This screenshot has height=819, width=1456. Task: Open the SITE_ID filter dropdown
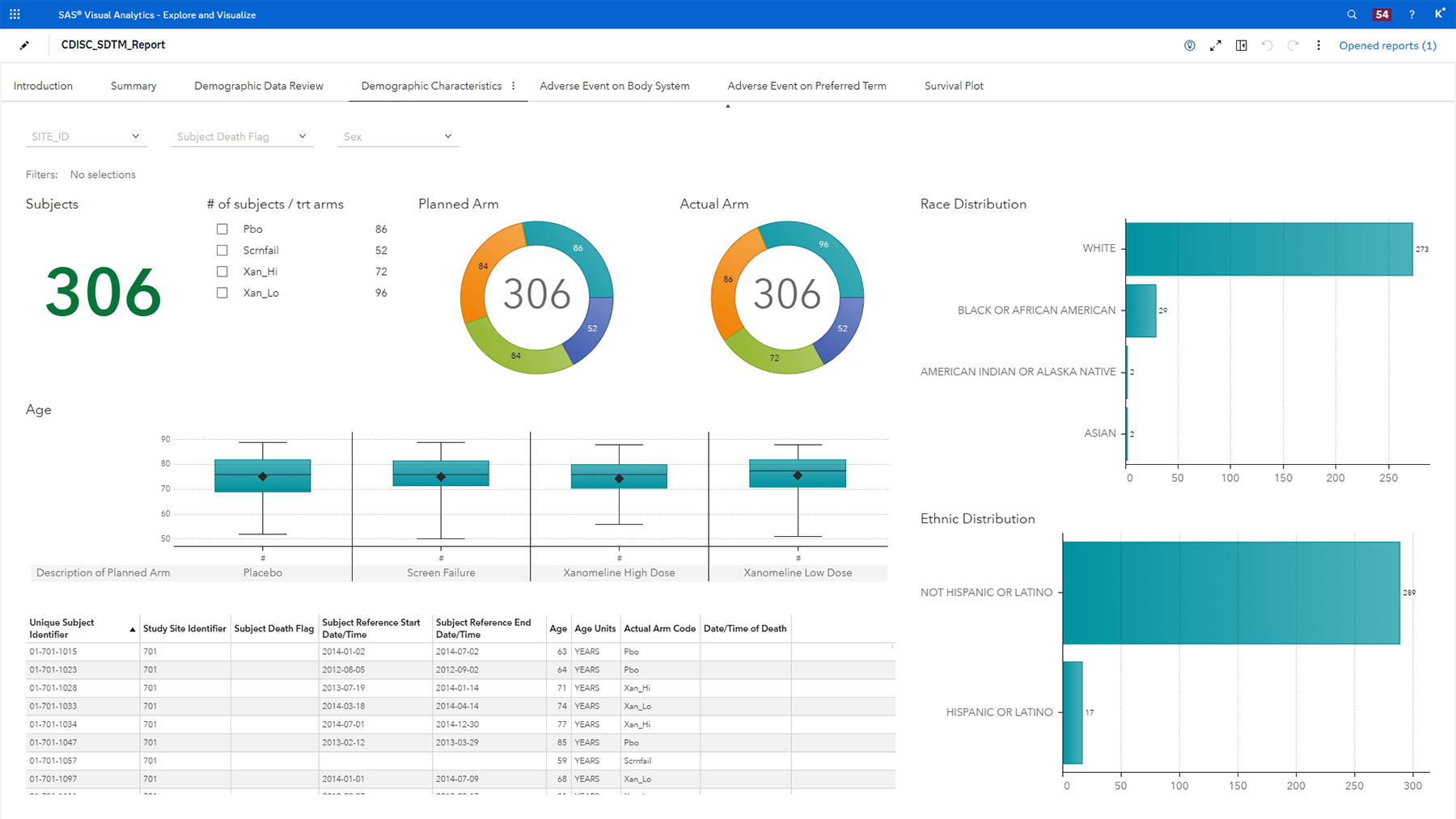point(136,136)
